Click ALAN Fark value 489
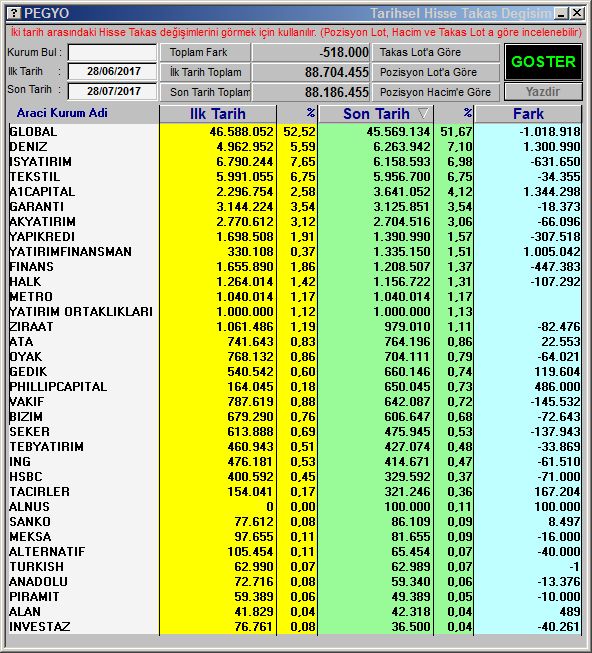592x653 pixels. coord(569,611)
